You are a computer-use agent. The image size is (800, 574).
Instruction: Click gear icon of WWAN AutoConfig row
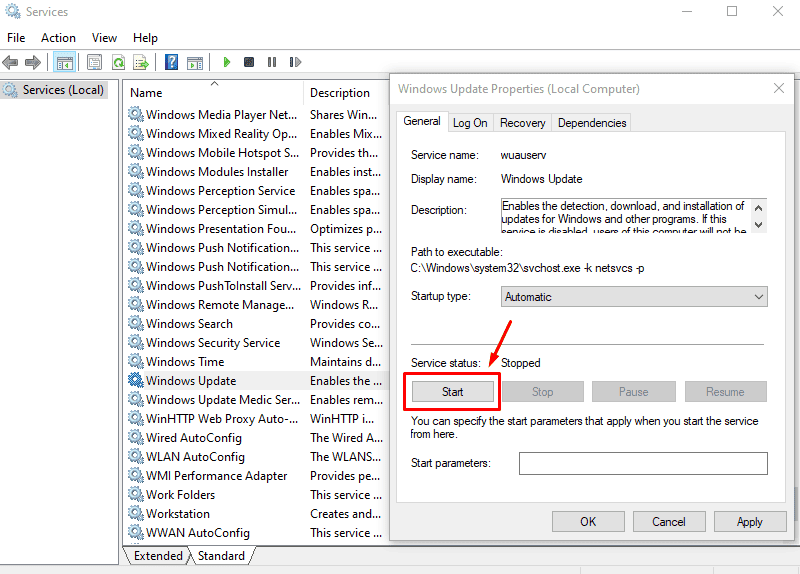[x=136, y=532]
